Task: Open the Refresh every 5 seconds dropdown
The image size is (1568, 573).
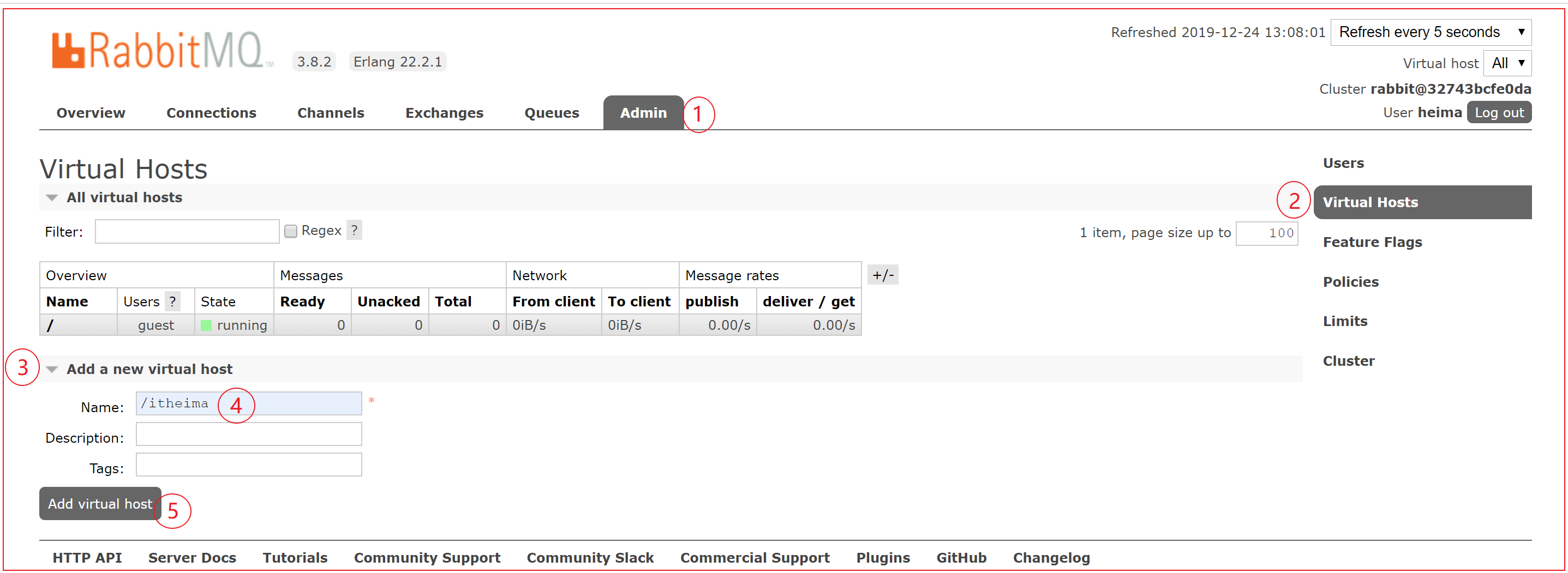Action: pos(1431,32)
